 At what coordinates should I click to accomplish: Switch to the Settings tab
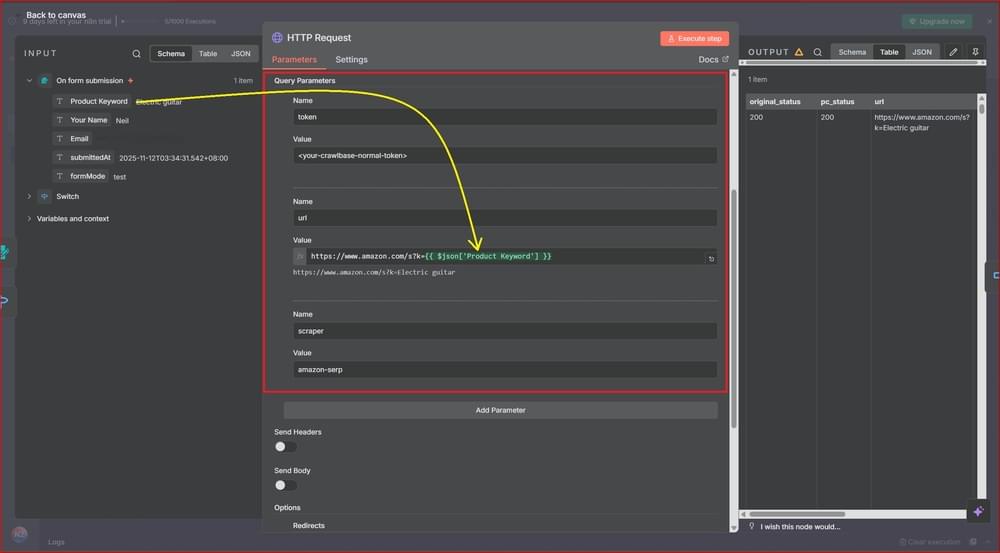pyautogui.click(x=351, y=60)
